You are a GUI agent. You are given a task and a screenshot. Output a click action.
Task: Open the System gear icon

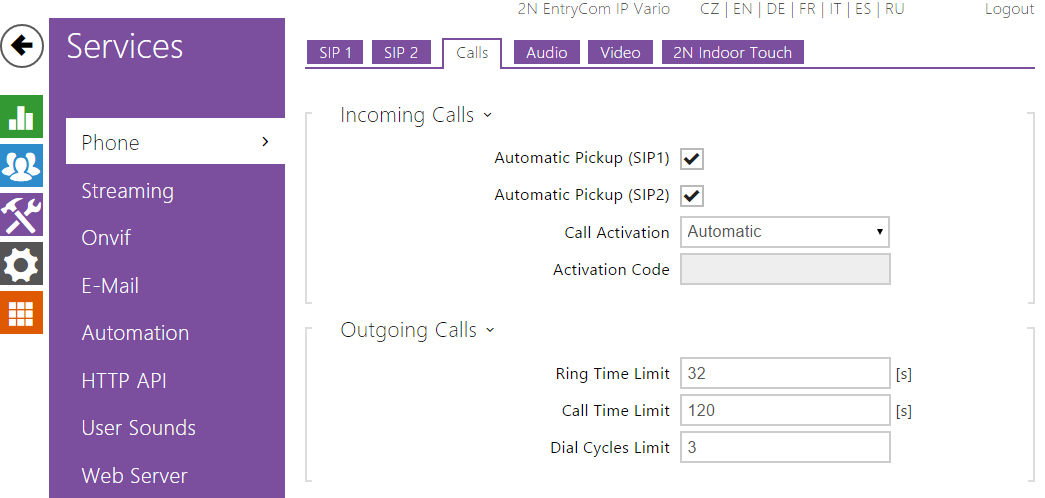(x=22, y=264)
